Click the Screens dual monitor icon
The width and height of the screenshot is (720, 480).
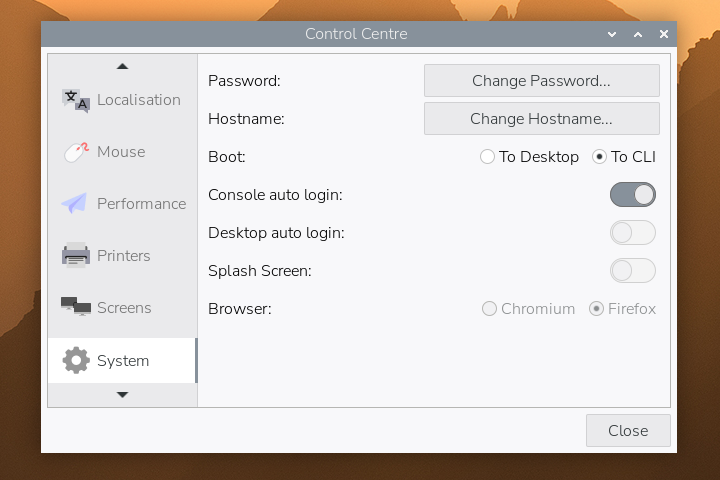(76, 307)
